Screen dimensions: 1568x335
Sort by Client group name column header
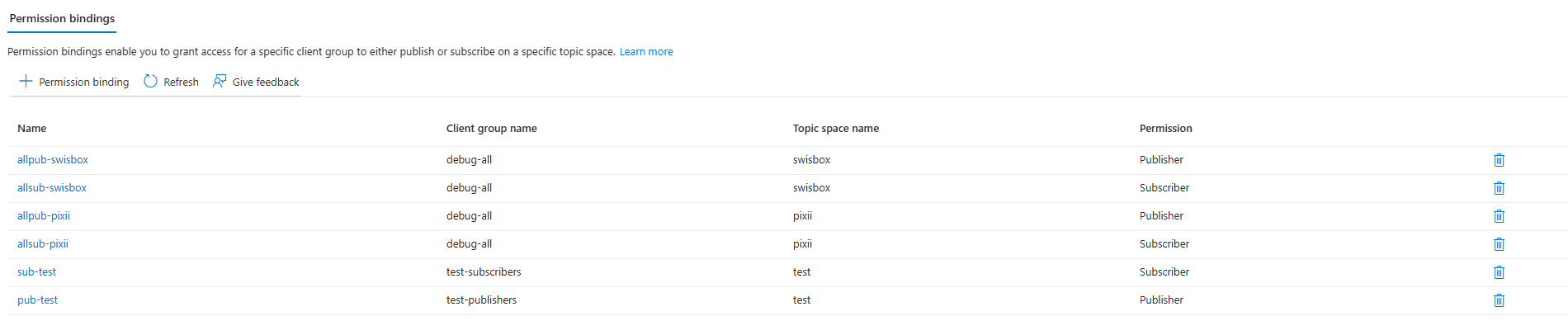[492, 128]
